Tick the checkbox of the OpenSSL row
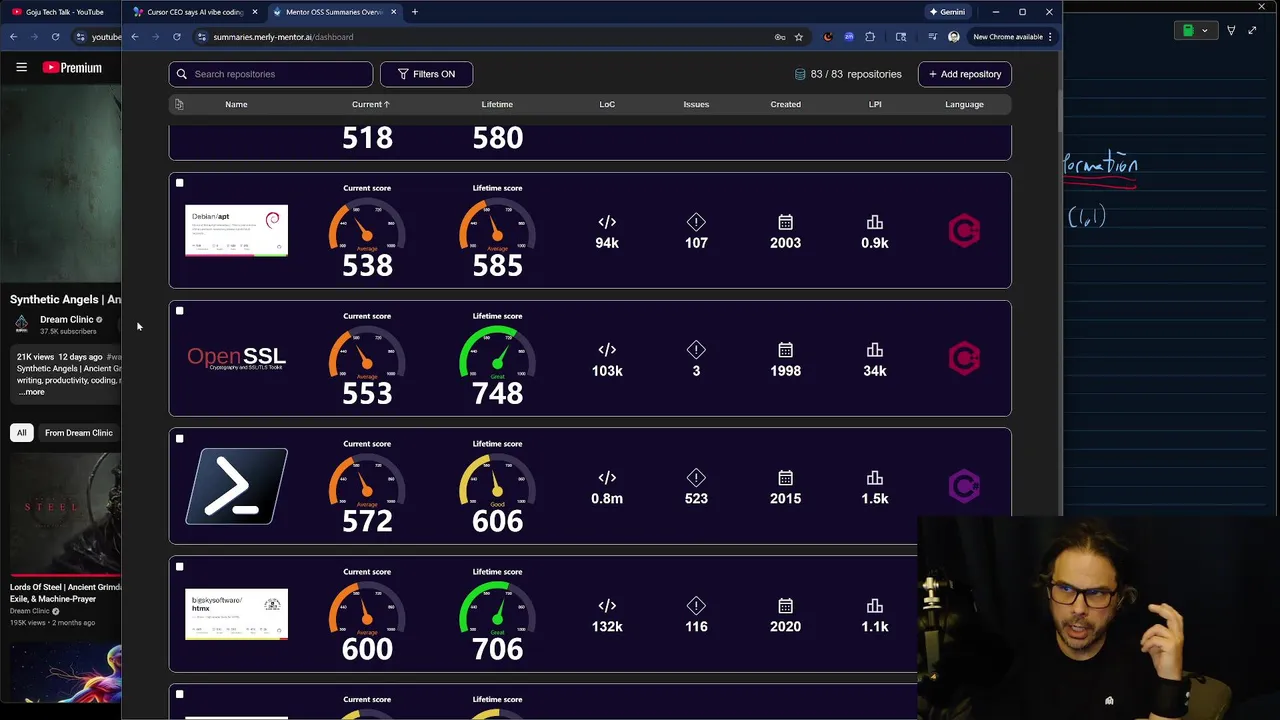1280x720 pixels. 180,311
